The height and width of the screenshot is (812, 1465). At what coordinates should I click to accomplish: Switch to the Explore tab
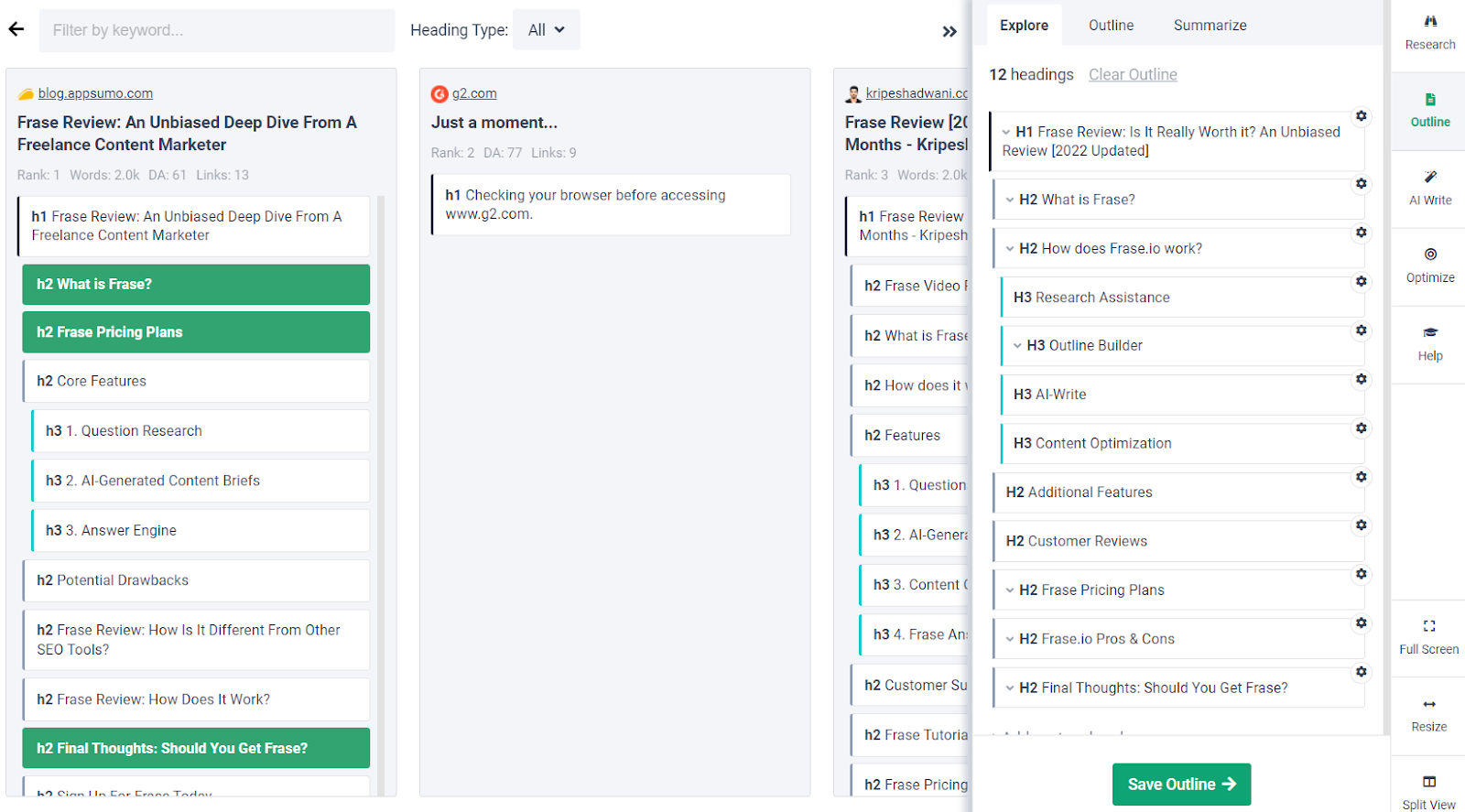[x=1025, y=26]
